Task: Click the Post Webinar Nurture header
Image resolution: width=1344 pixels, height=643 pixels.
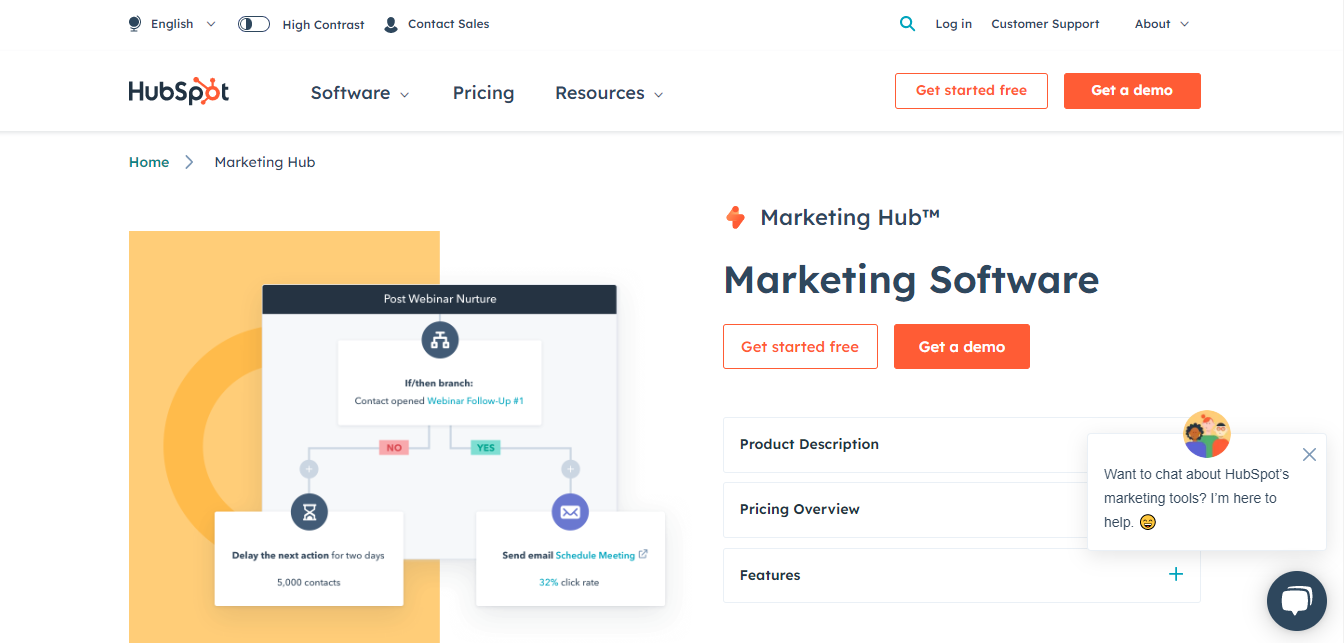Action: coord(440,298)
